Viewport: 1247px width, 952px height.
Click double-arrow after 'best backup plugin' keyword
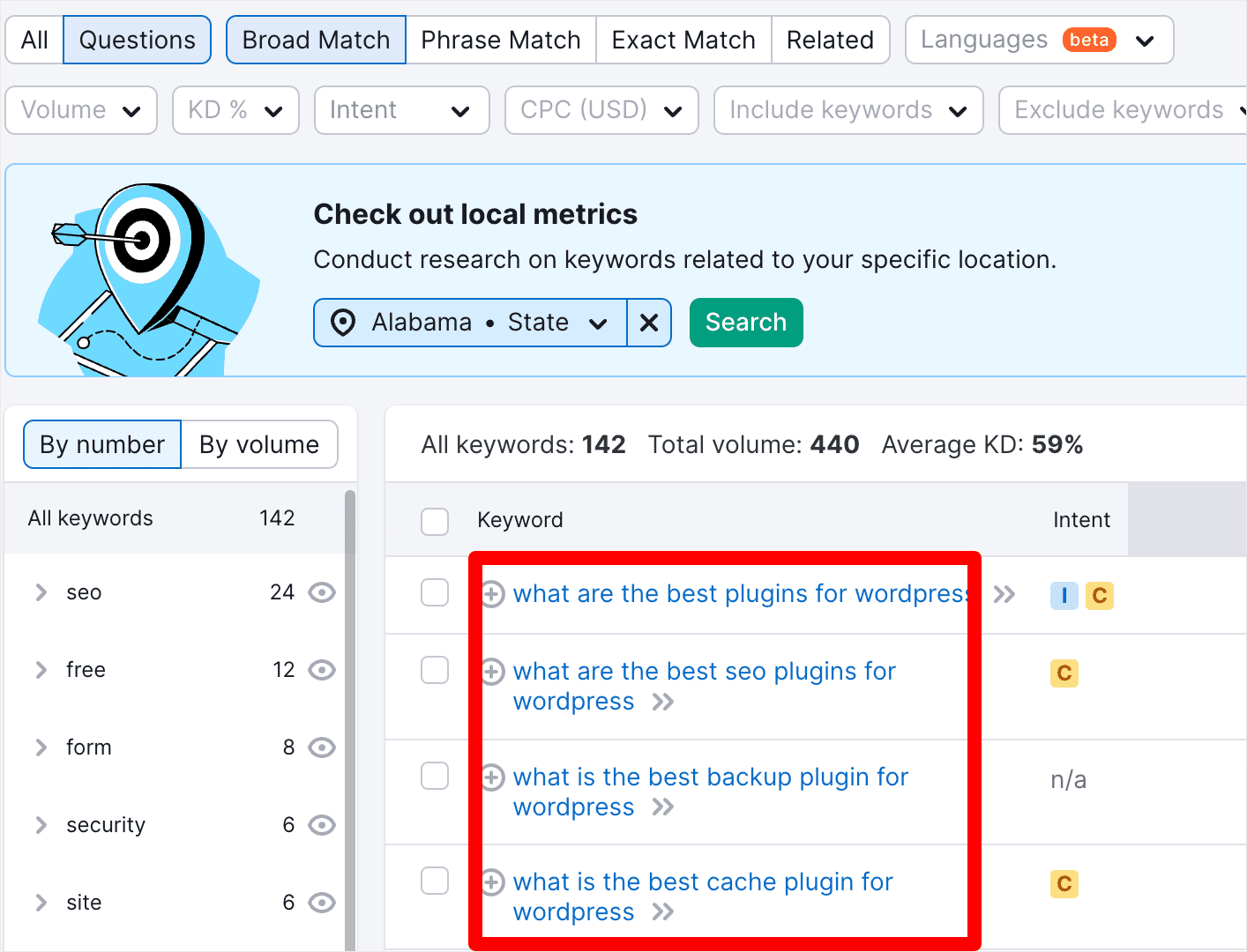tap(663, 807)
